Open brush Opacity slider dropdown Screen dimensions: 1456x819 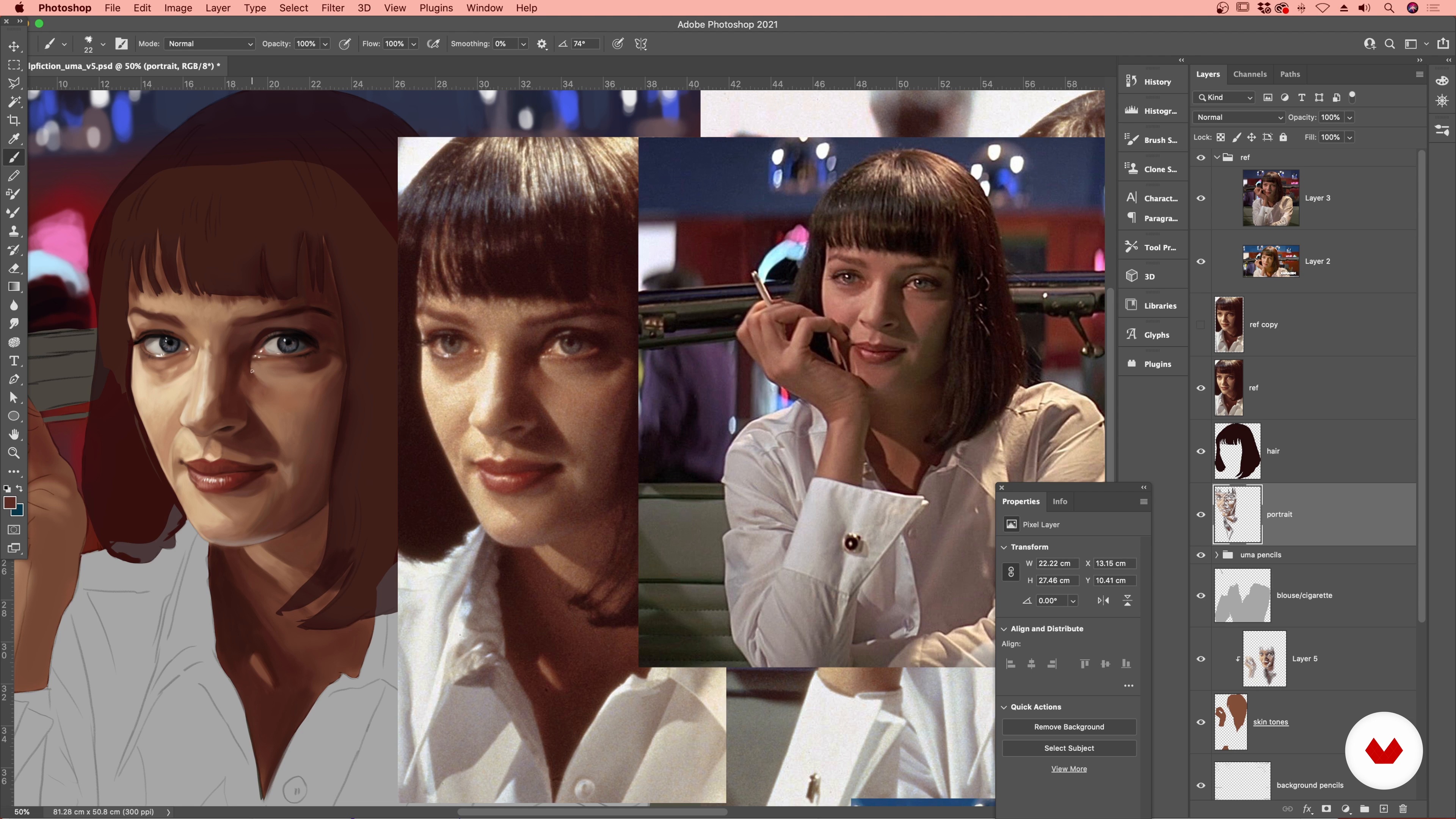tap(325, 44)
